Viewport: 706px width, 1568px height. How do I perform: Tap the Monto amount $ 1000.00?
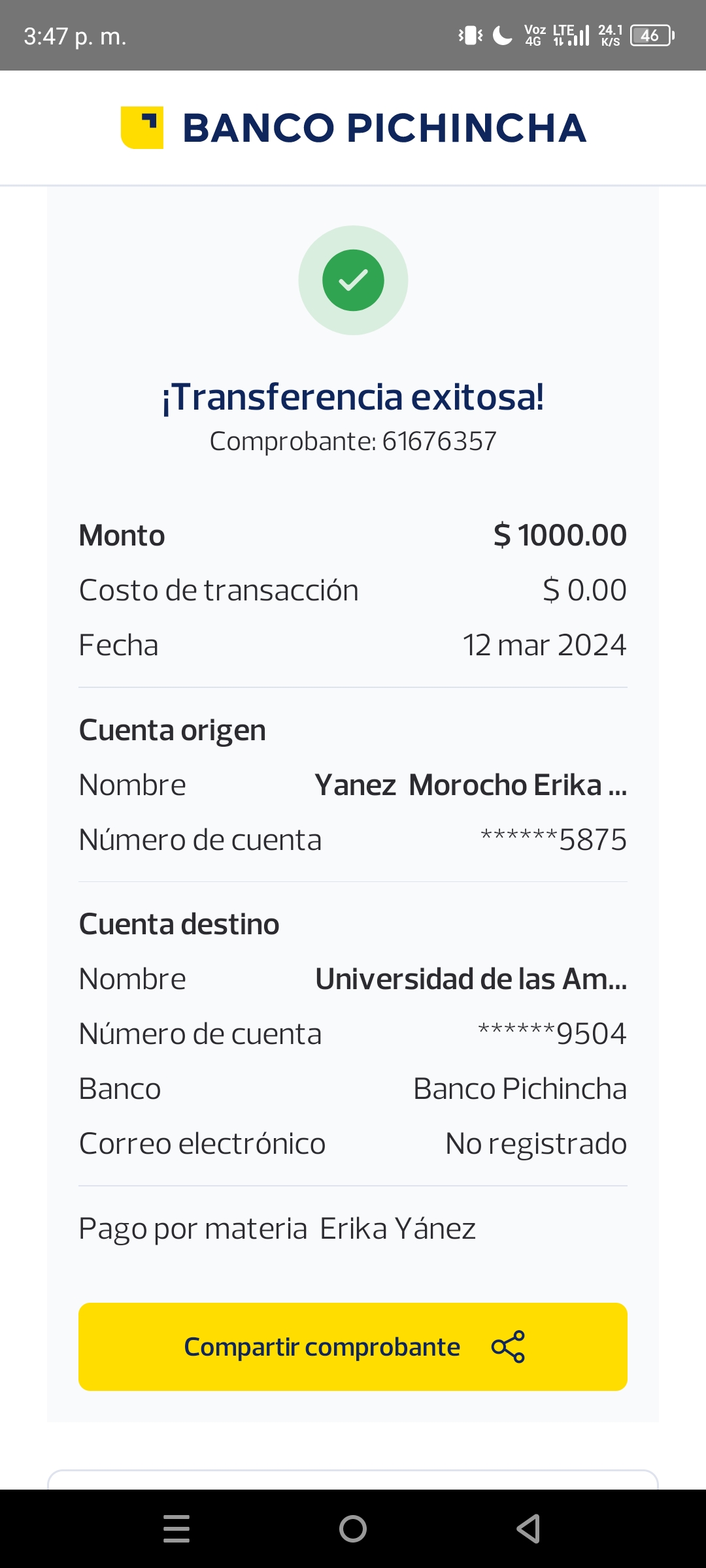coord(560,536)
